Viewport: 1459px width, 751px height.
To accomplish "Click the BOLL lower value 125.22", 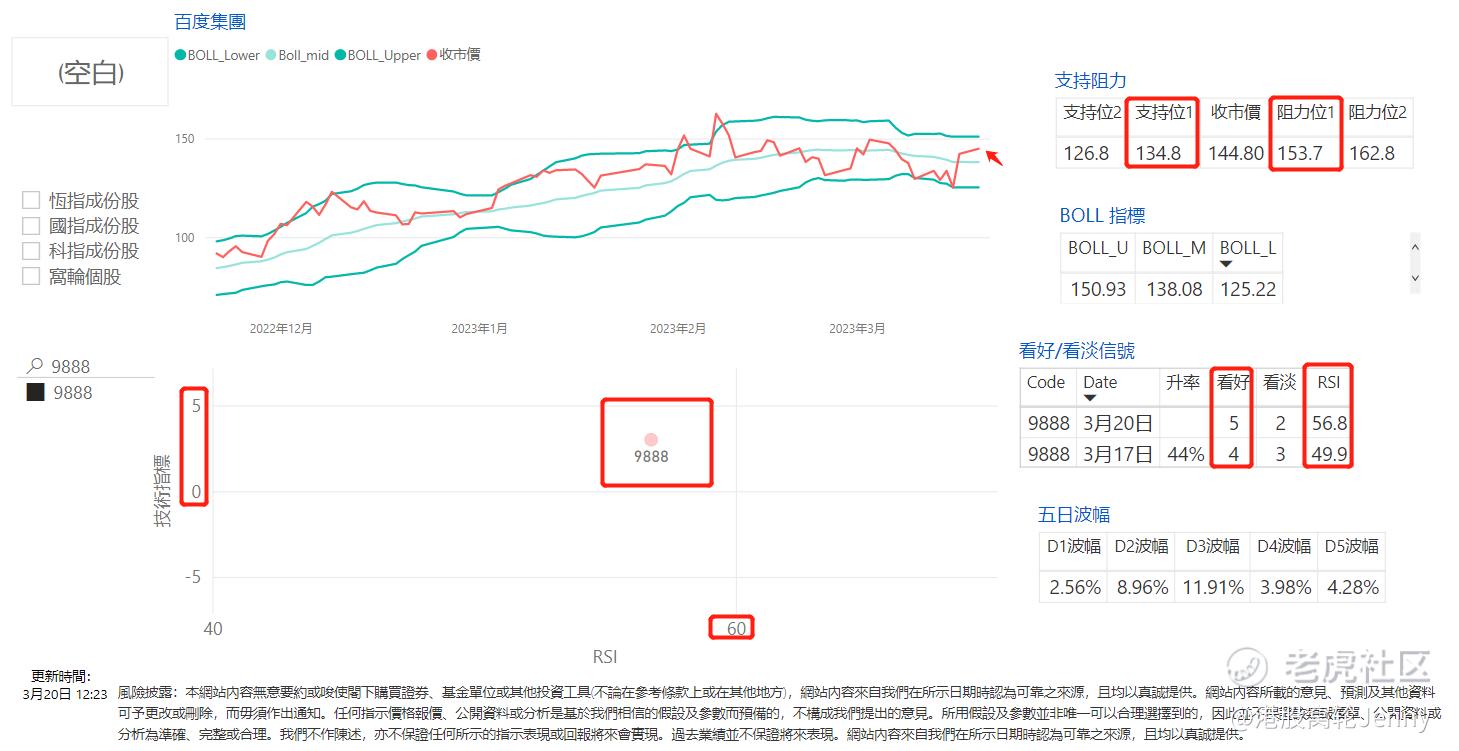I will 1247,289.
